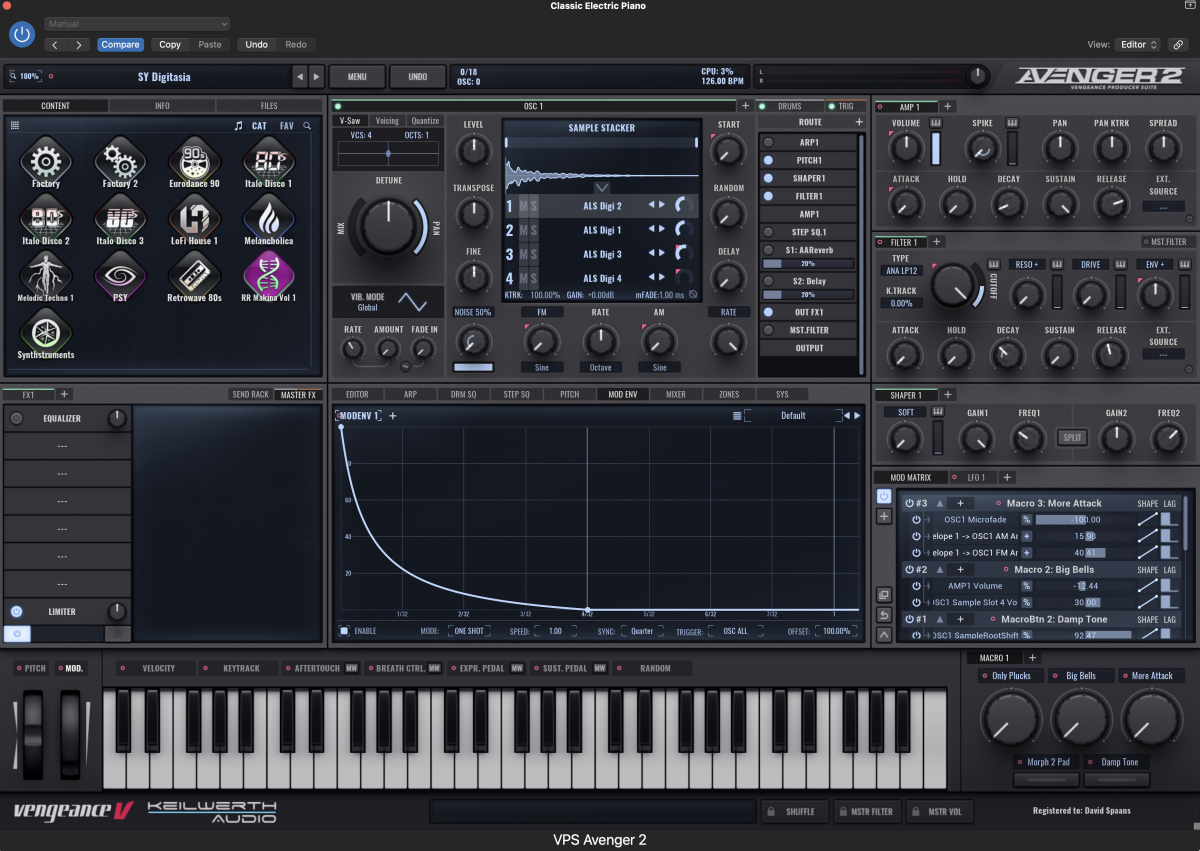This screenshot has width=1200, height=851.
Task: Disable PITCH1 in the route list
Action: pos(768,160)
